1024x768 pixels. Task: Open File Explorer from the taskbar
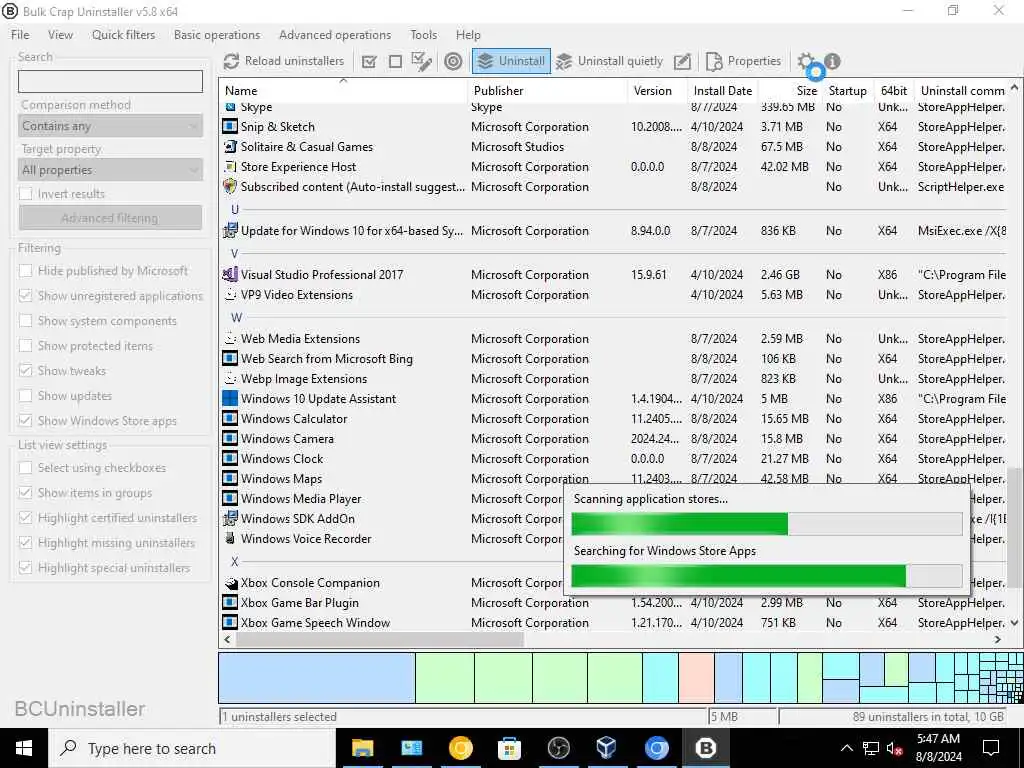point(362,748)
